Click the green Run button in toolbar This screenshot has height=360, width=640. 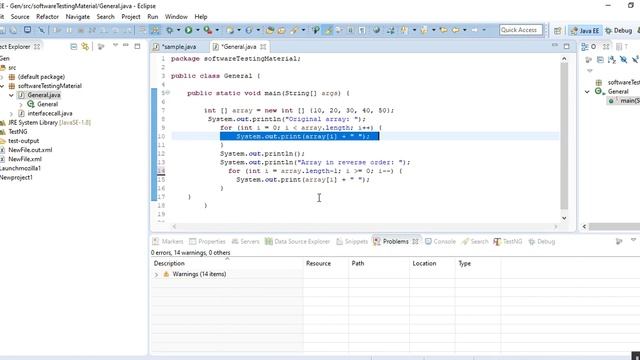[x=188, y=30]
